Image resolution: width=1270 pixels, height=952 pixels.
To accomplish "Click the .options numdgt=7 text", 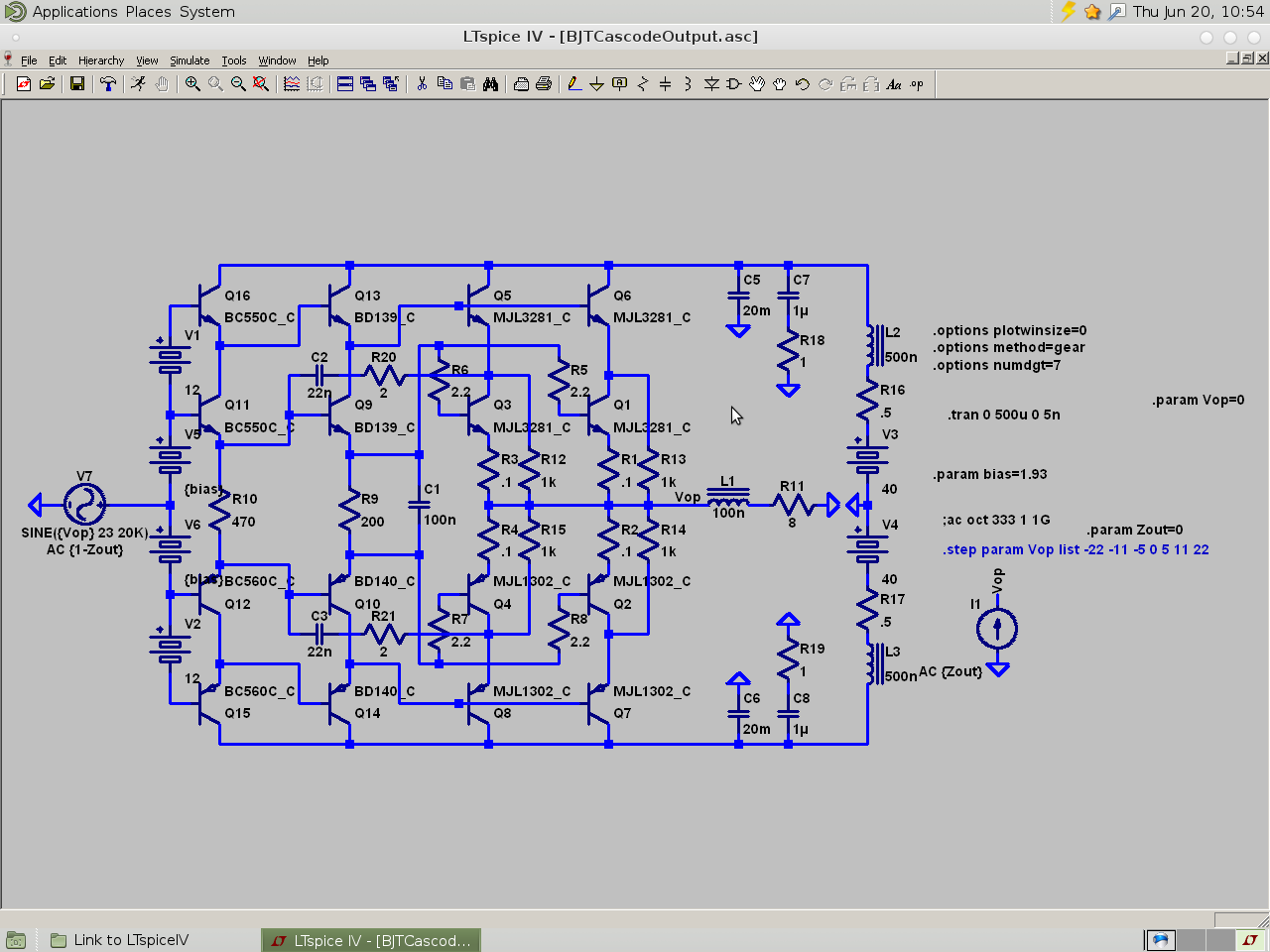I will 997,365.
